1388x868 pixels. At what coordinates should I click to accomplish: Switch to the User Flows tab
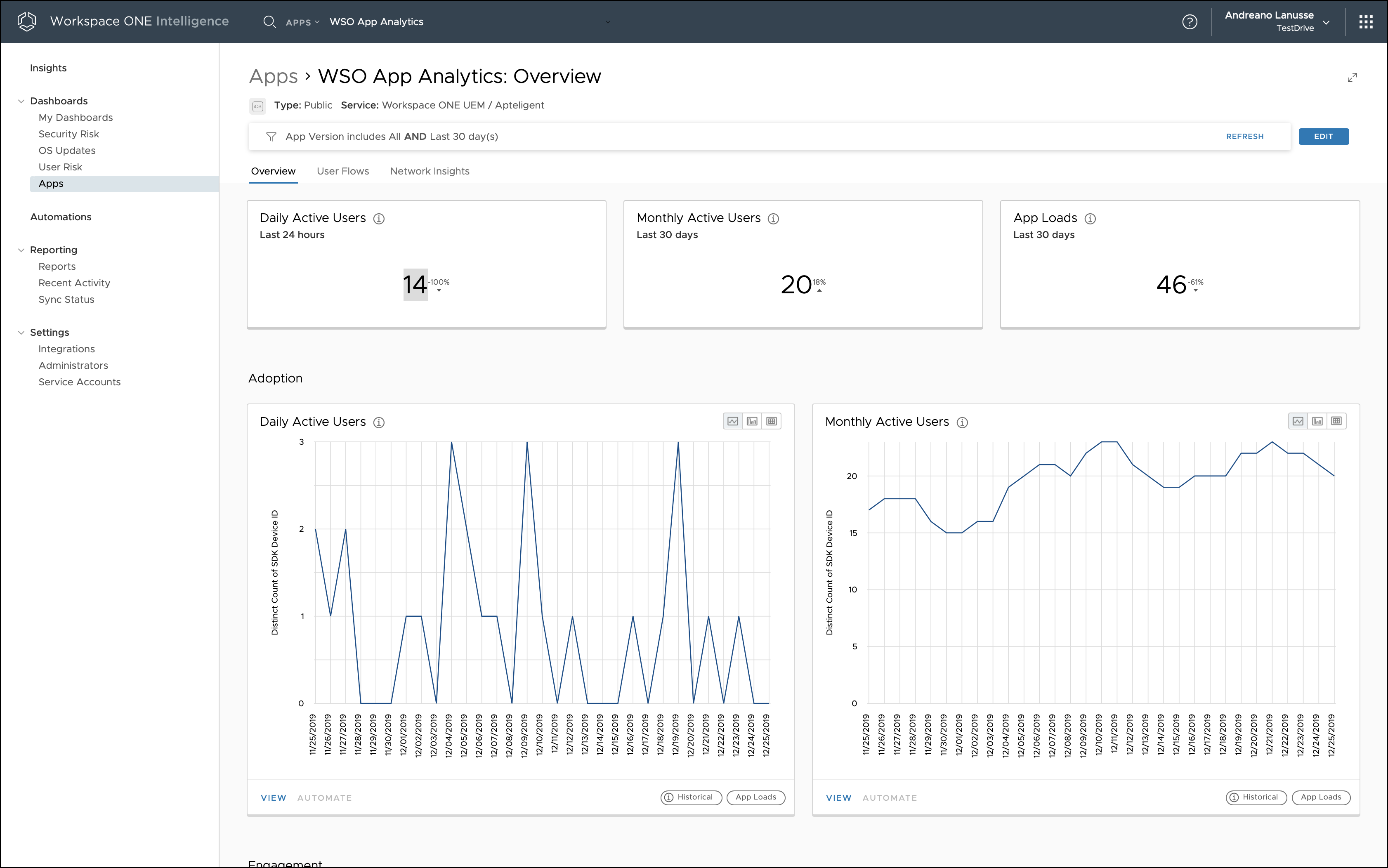(343, 171)
